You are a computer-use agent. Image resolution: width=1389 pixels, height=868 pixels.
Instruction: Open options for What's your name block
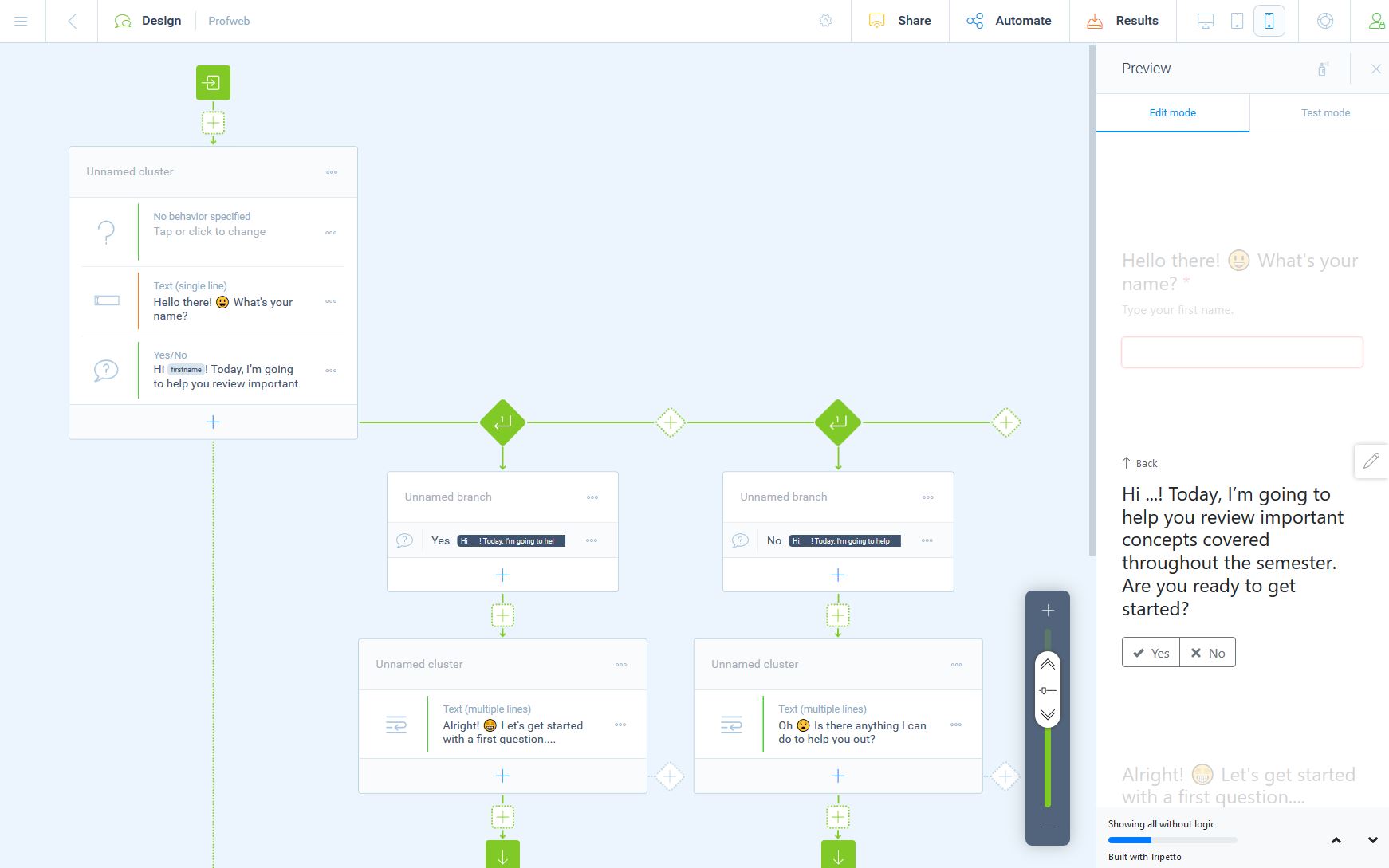tap(332, 301)
